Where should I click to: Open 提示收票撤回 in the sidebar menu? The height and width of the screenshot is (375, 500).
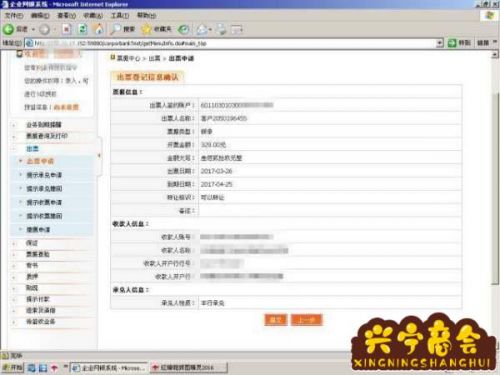pyautogui.click(x=44, y=216)
